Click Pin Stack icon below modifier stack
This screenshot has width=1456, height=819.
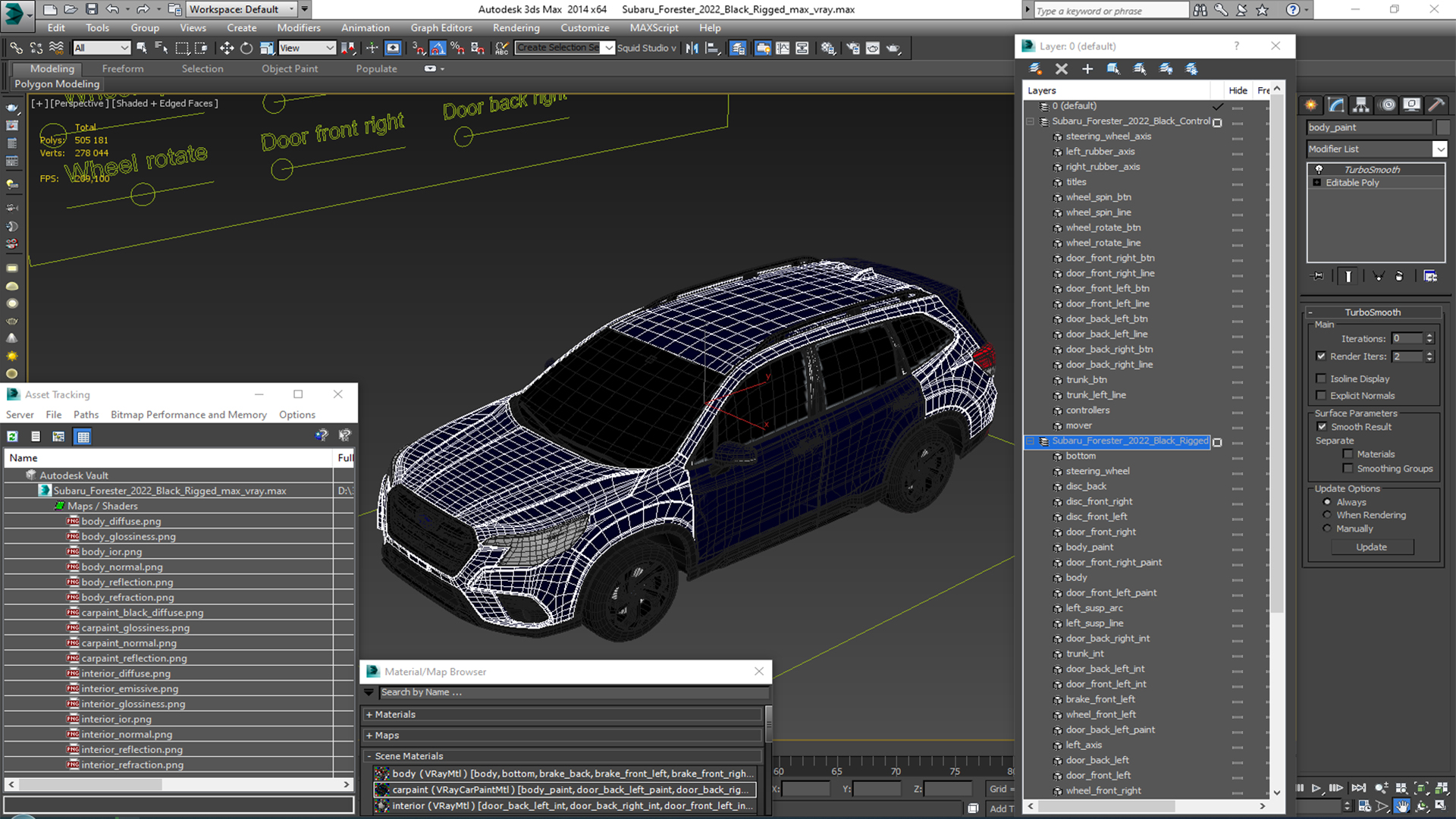1318,276
